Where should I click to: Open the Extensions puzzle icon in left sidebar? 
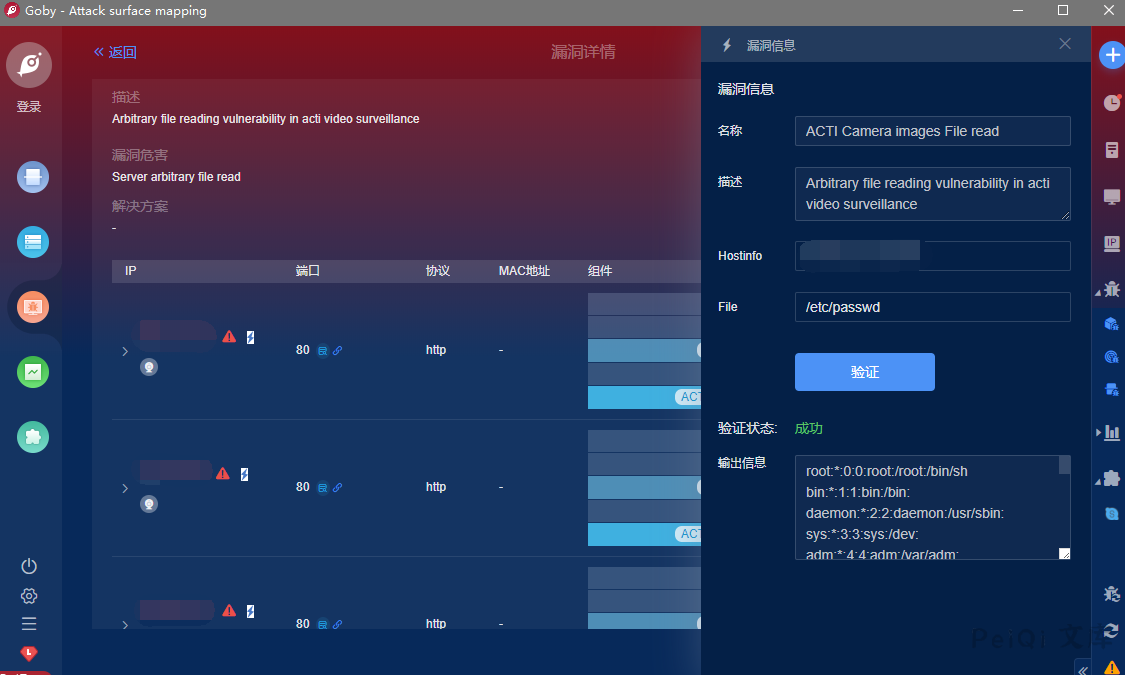tap(33, 437)
